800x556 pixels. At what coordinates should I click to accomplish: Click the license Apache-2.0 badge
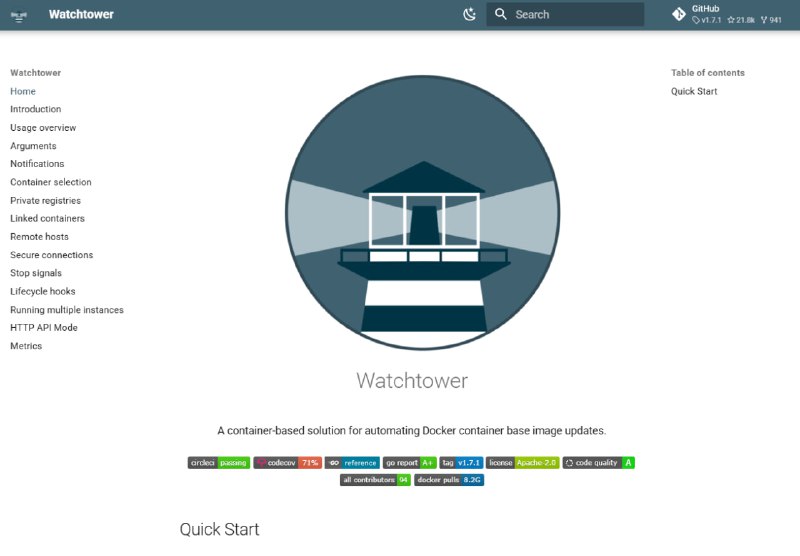point(523,463)
